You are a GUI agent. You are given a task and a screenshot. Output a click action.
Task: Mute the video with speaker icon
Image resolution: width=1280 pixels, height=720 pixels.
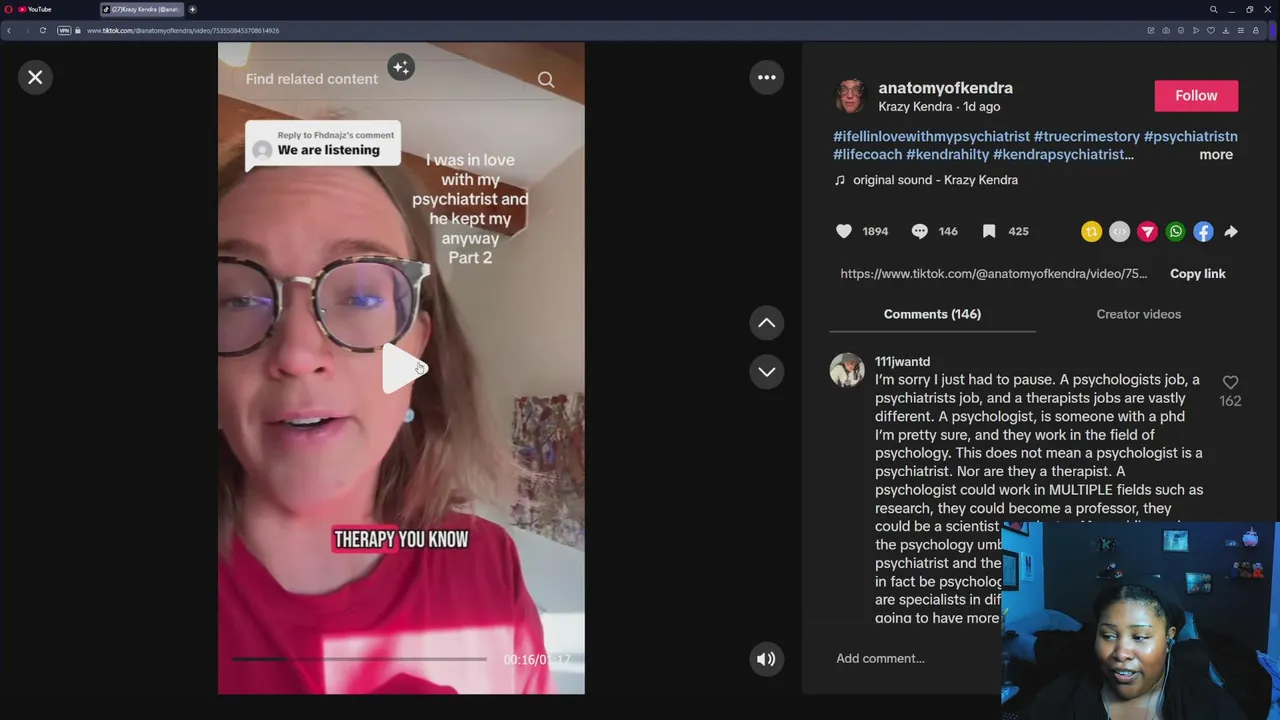click(766, 659)
